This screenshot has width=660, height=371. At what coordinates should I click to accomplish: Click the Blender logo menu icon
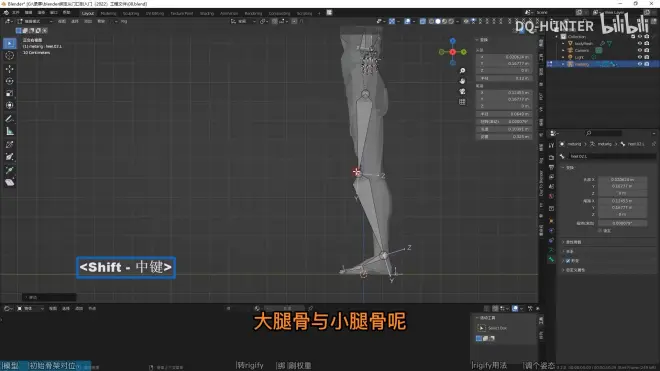pos(6,13)
